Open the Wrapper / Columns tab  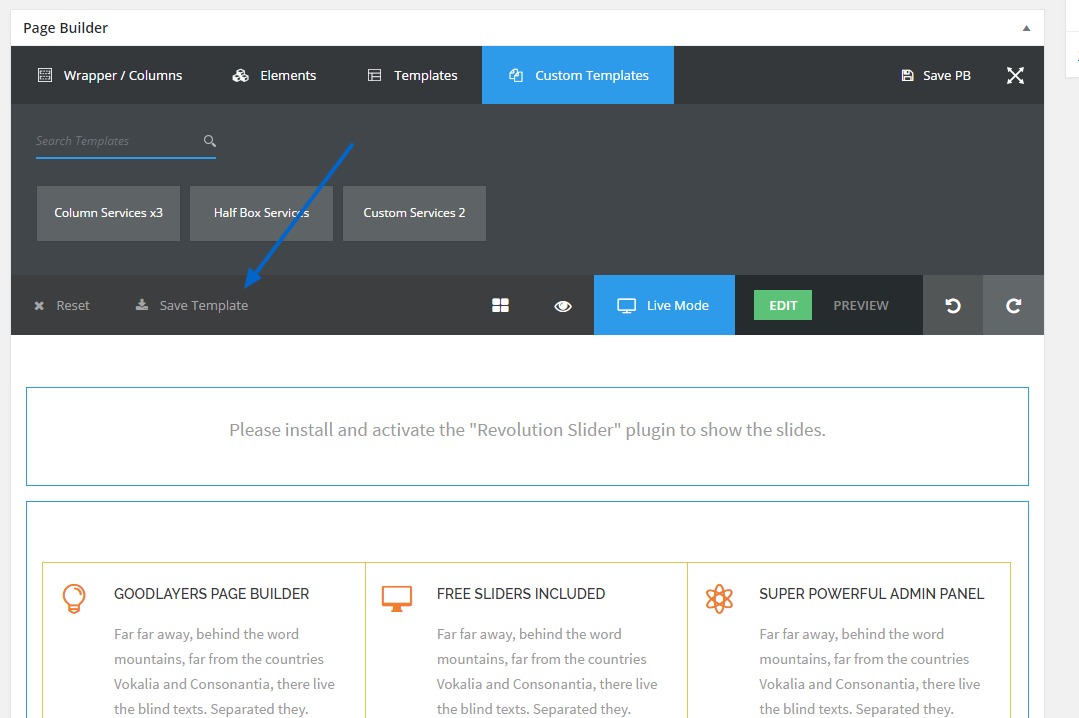tap(110, 76)
